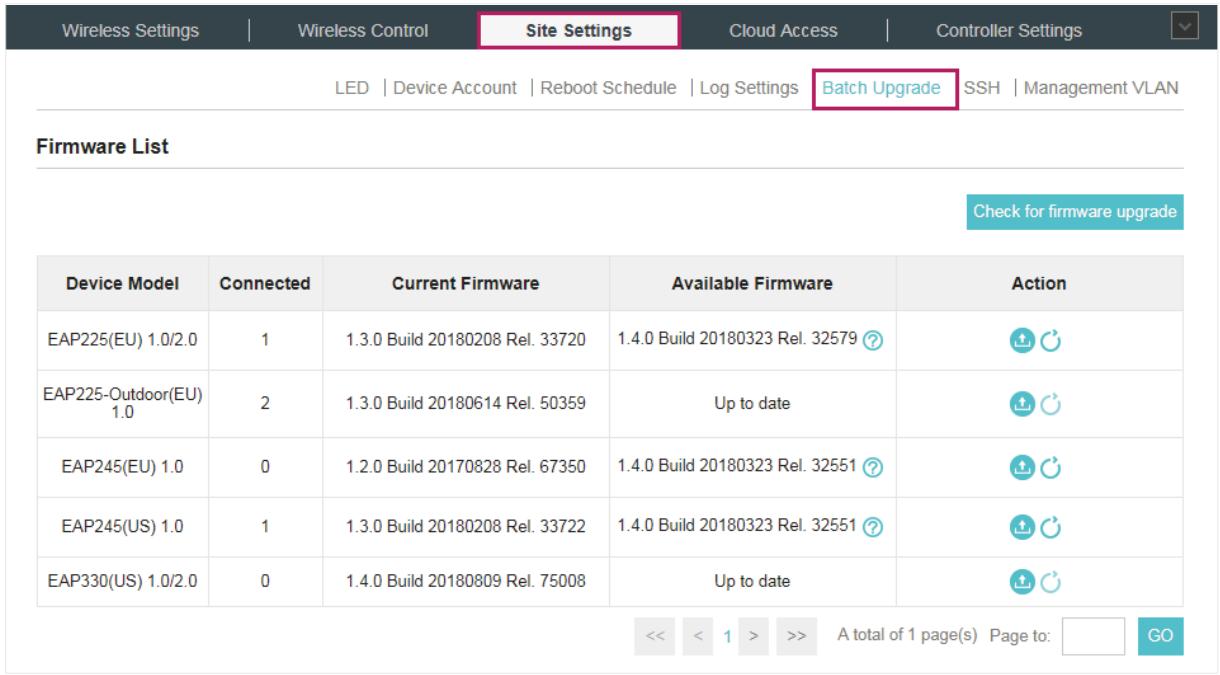Select EAP330(US) 1.0/2.0 model cell
1220x675 pixels.
(123, 581)
